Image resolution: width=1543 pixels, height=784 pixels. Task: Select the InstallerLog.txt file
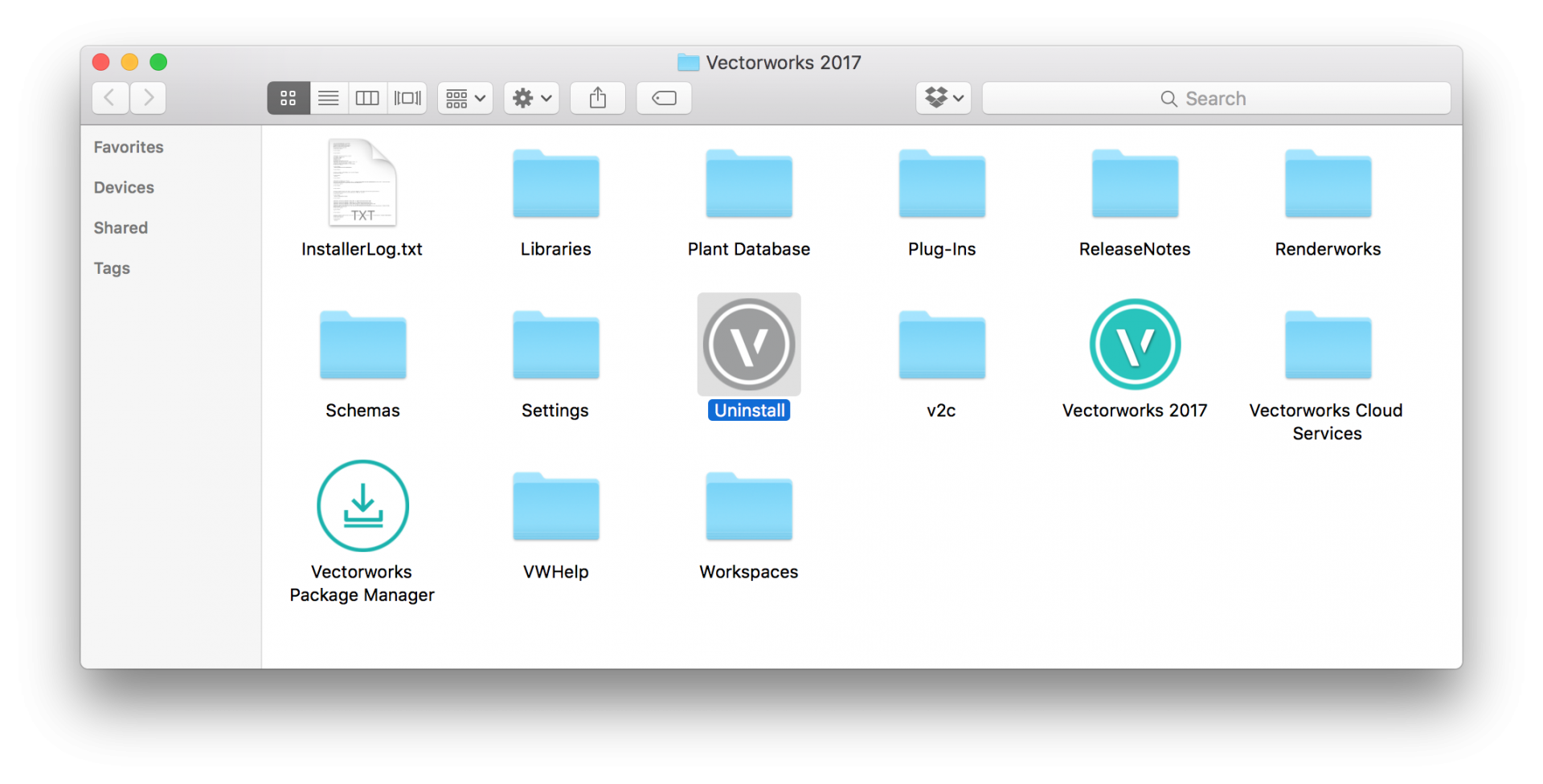[362, 184]
